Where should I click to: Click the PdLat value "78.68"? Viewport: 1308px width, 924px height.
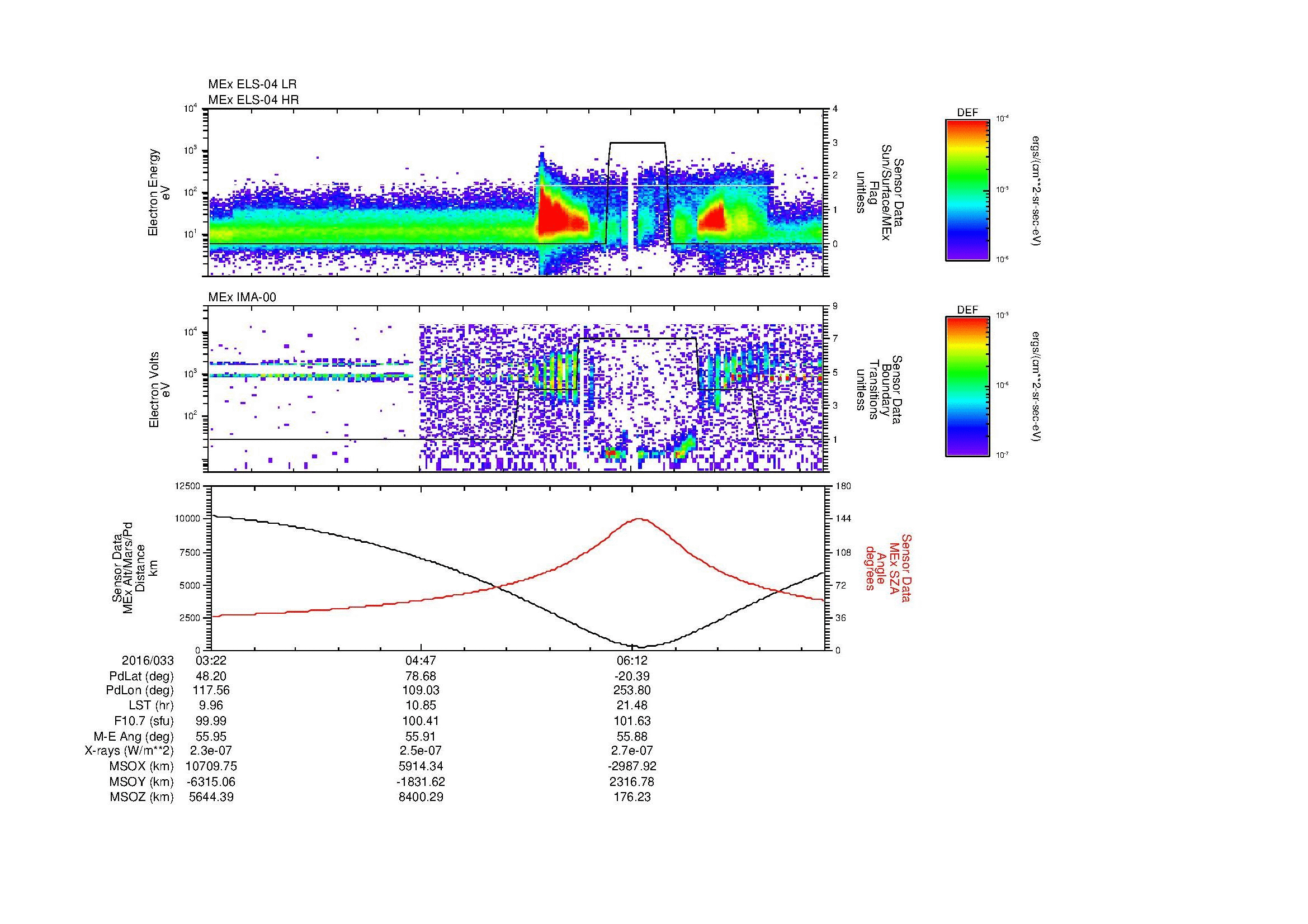tap(421, 676)
